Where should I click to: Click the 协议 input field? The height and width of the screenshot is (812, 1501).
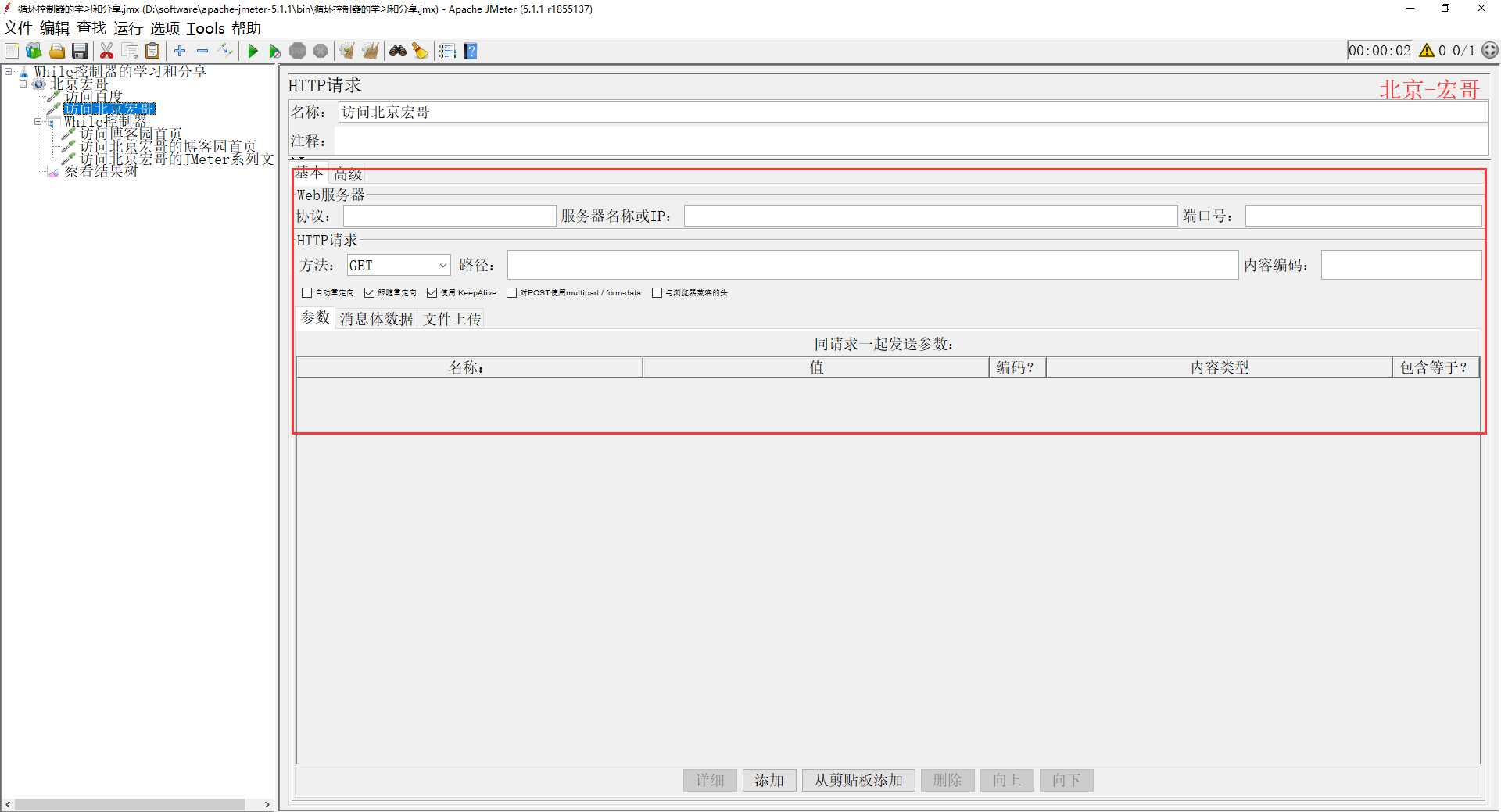pyautogui.click(x=450, y=216)
